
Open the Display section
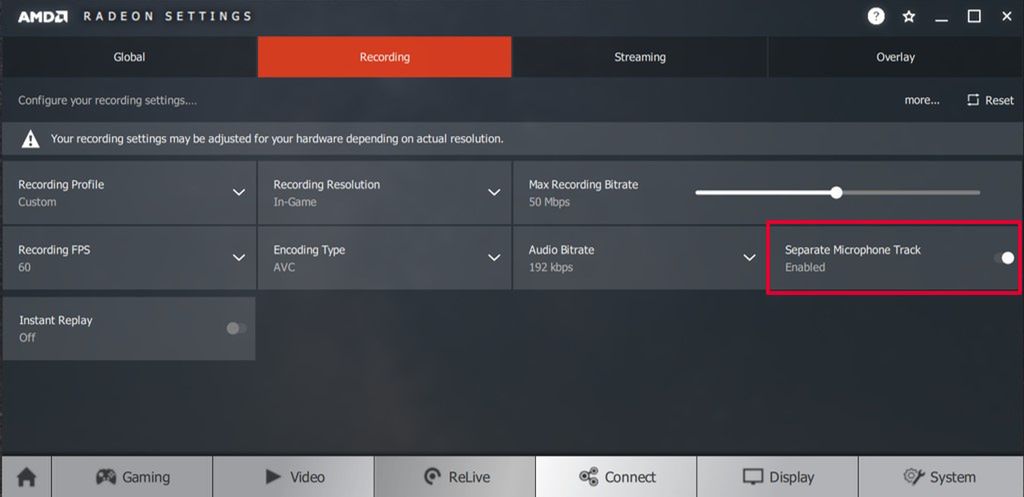777,477
